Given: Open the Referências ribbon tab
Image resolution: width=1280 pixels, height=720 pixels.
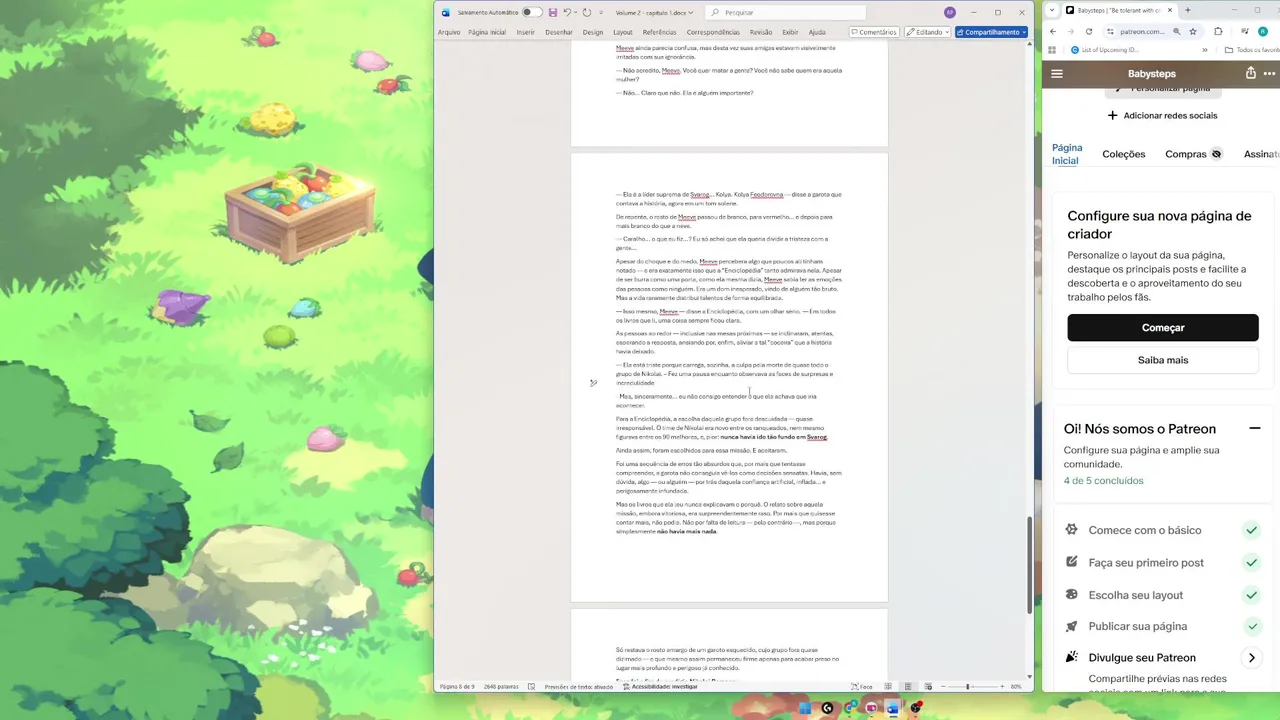Looking at the screenshot, I should point(659,32).
